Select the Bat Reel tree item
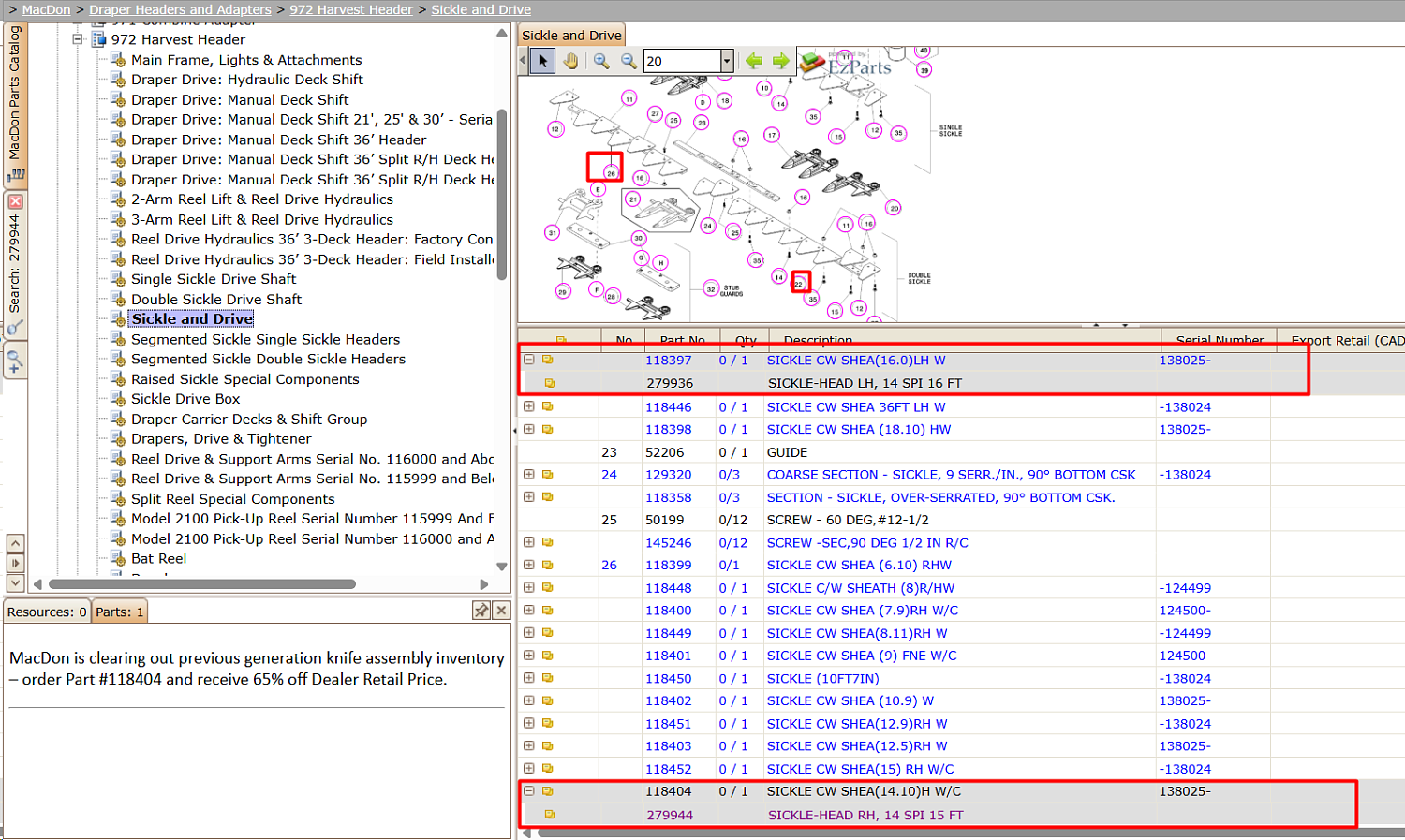The image size is (1405, 840). [159, 559]
